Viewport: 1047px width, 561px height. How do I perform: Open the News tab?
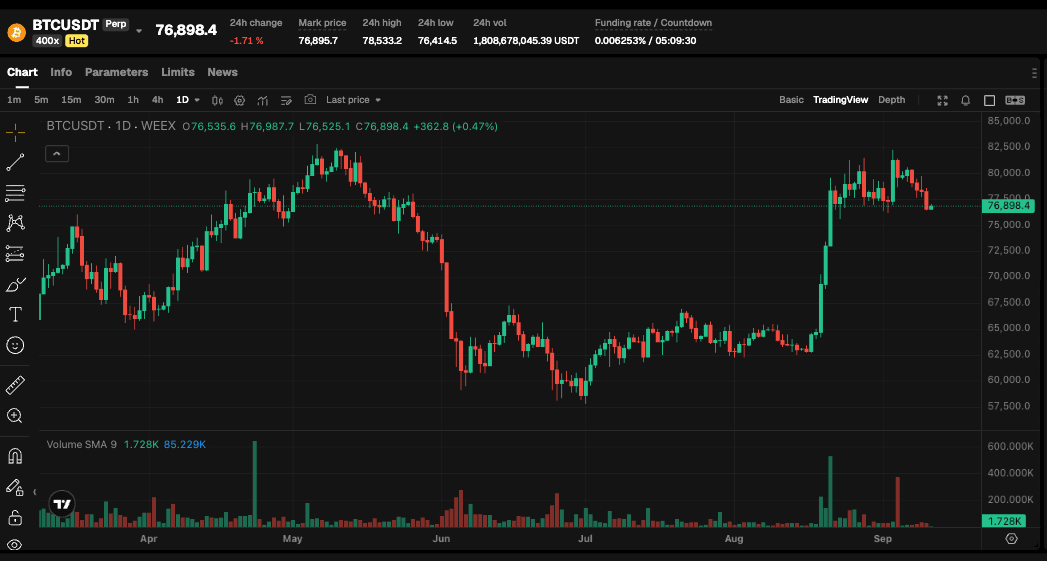pos(222,72)
